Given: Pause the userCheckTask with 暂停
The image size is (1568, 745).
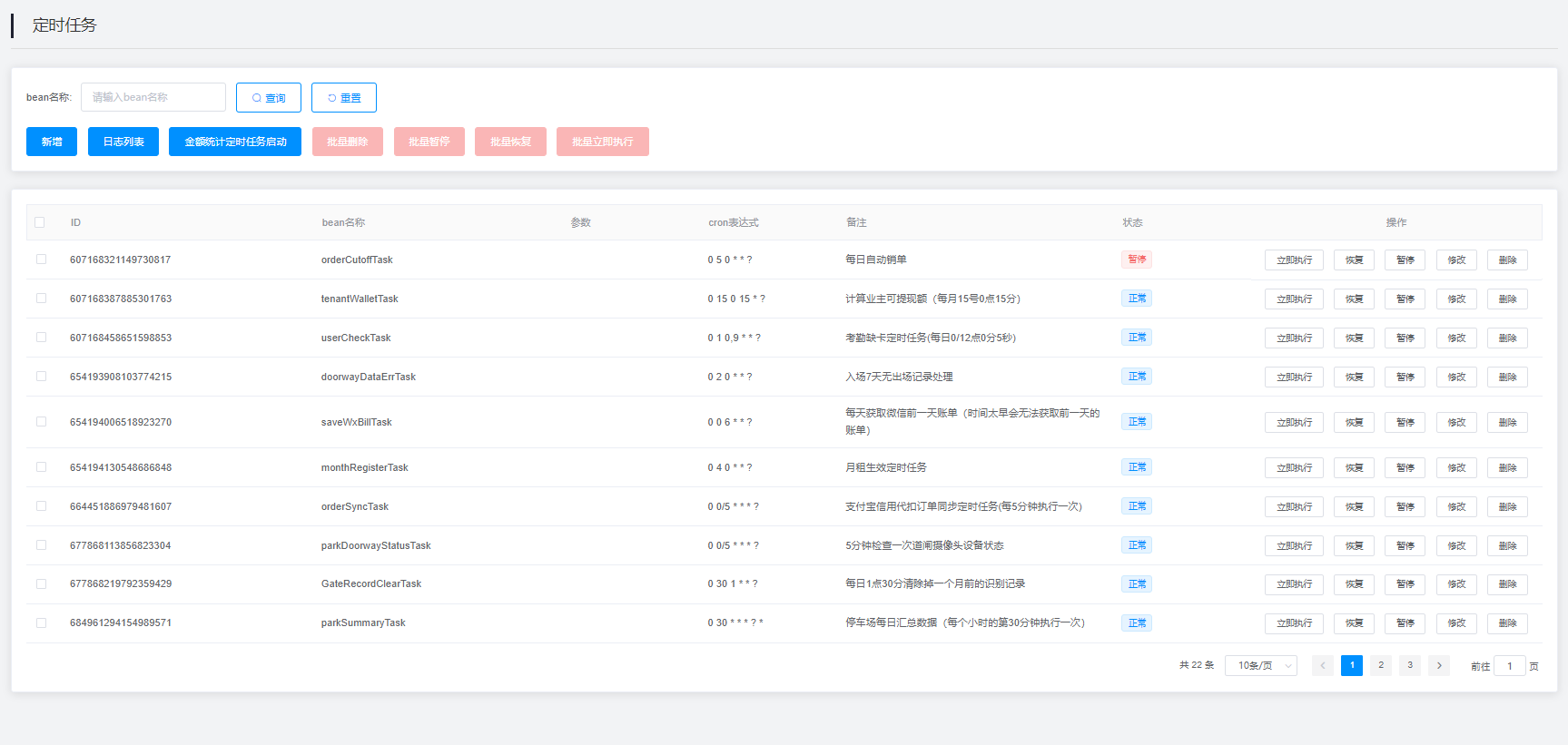Looking at the screenshot, I should [x=1405, y=338].
